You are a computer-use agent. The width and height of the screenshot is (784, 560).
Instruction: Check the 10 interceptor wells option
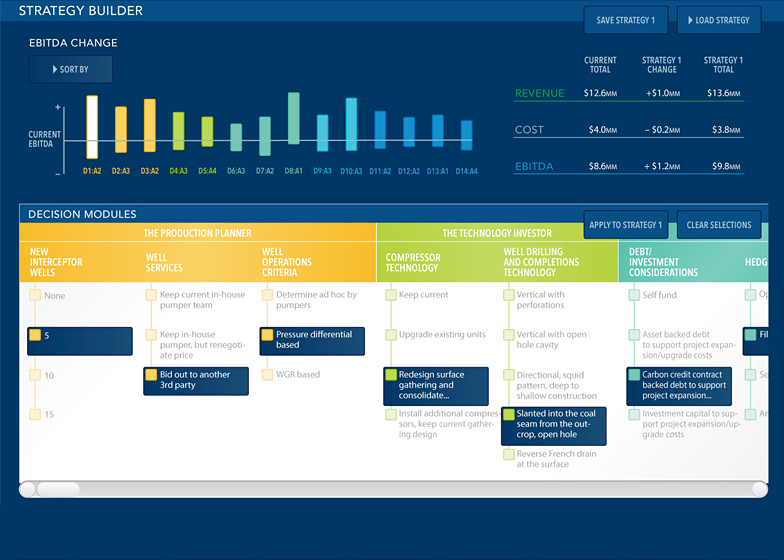coord(35,375)
